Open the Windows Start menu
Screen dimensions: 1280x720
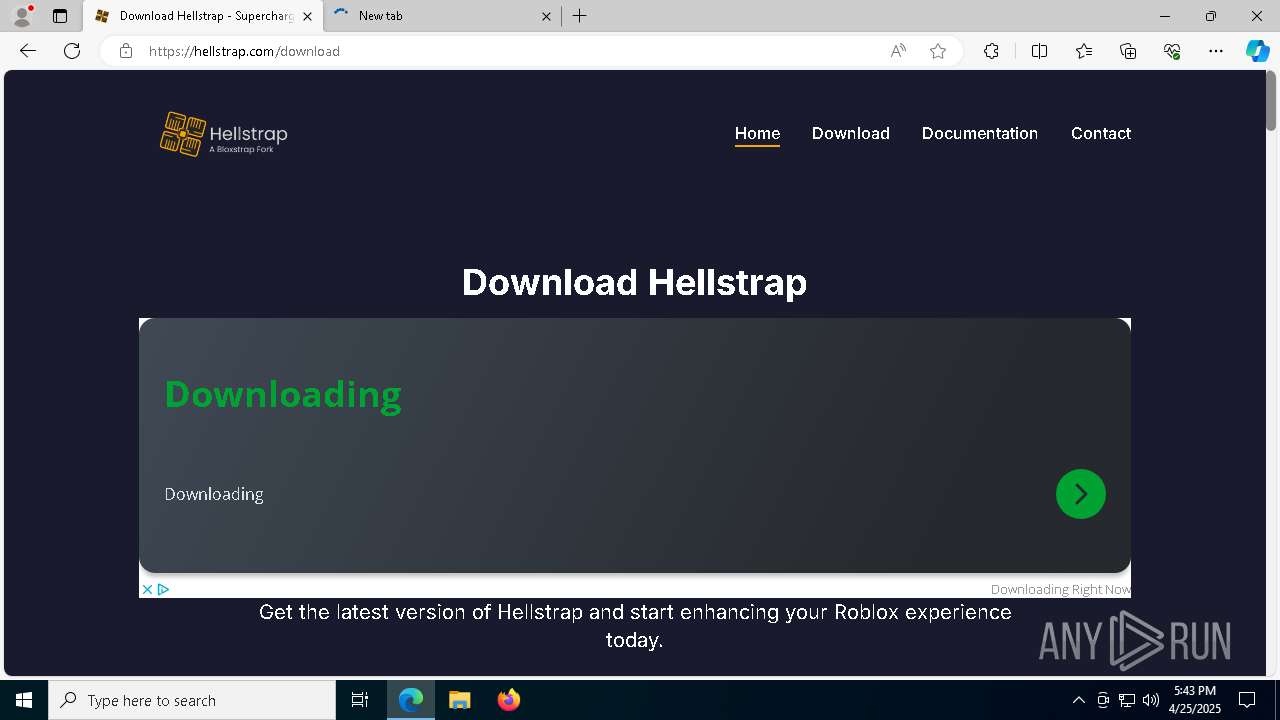24,700
